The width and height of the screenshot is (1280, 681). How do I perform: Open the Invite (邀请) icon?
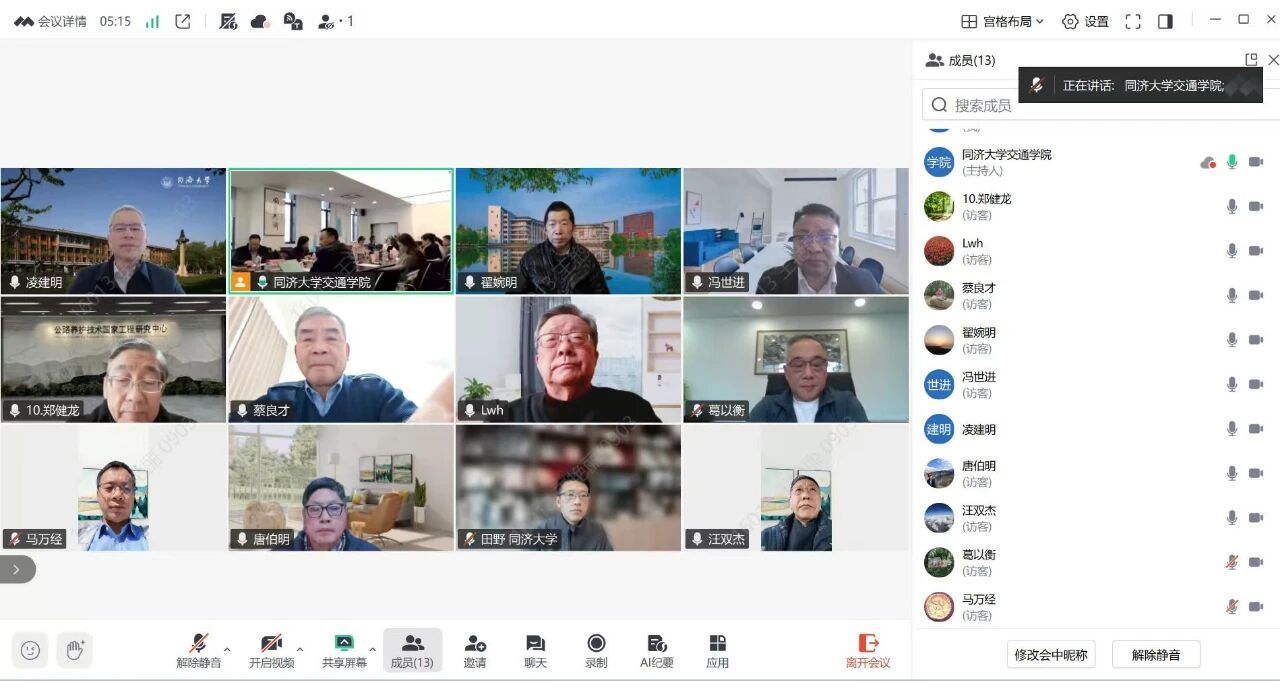coord(475,650)
